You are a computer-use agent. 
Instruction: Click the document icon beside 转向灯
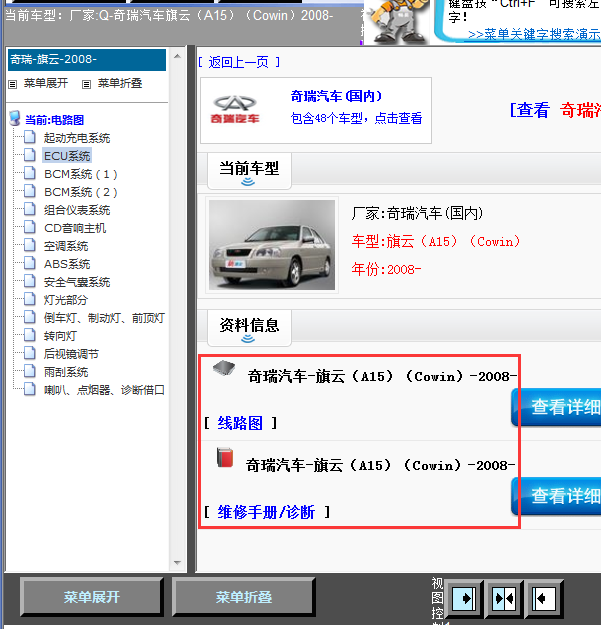pos(30,335)
